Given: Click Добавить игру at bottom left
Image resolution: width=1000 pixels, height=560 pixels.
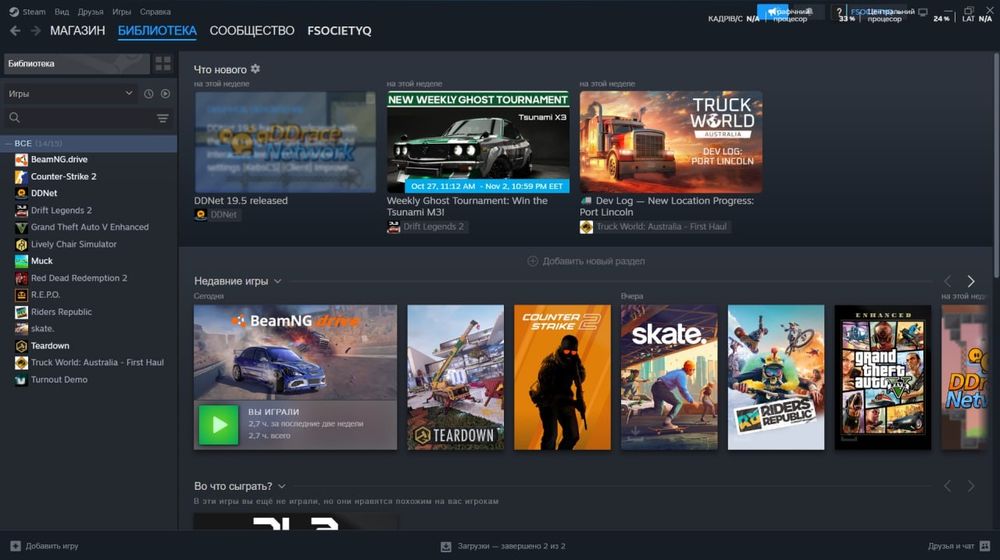Looking at the screenshot, I should pos(45,546).
